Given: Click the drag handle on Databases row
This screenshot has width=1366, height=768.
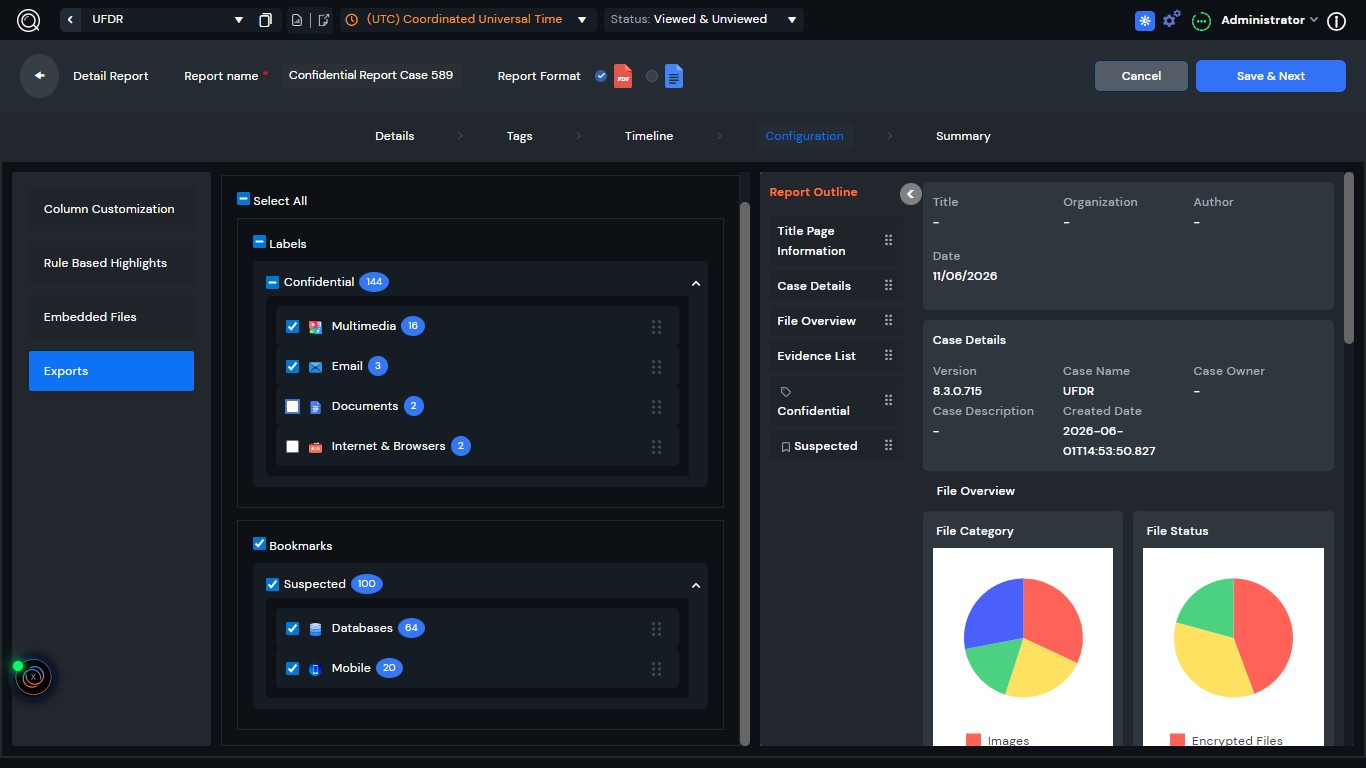Looking at the screenshot, I should click(656, 629).
